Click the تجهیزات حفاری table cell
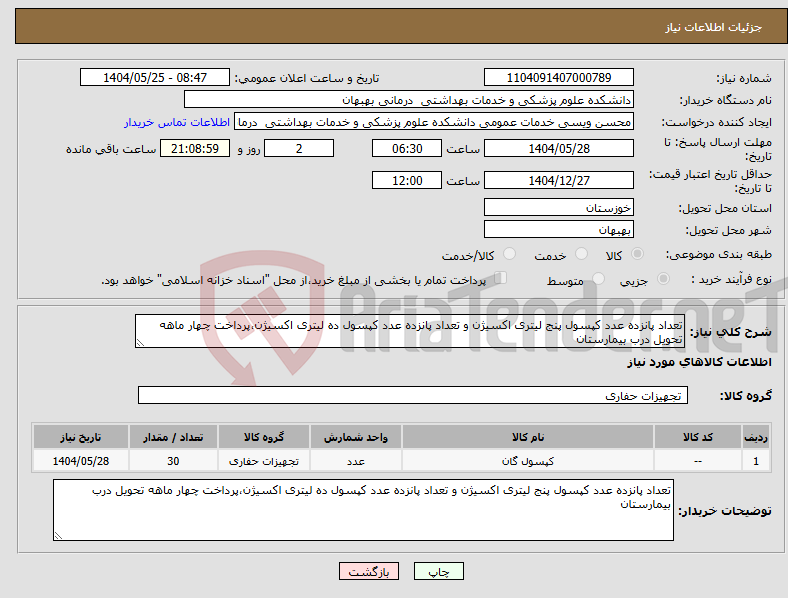The image size is (788, 598). point(264,461)
